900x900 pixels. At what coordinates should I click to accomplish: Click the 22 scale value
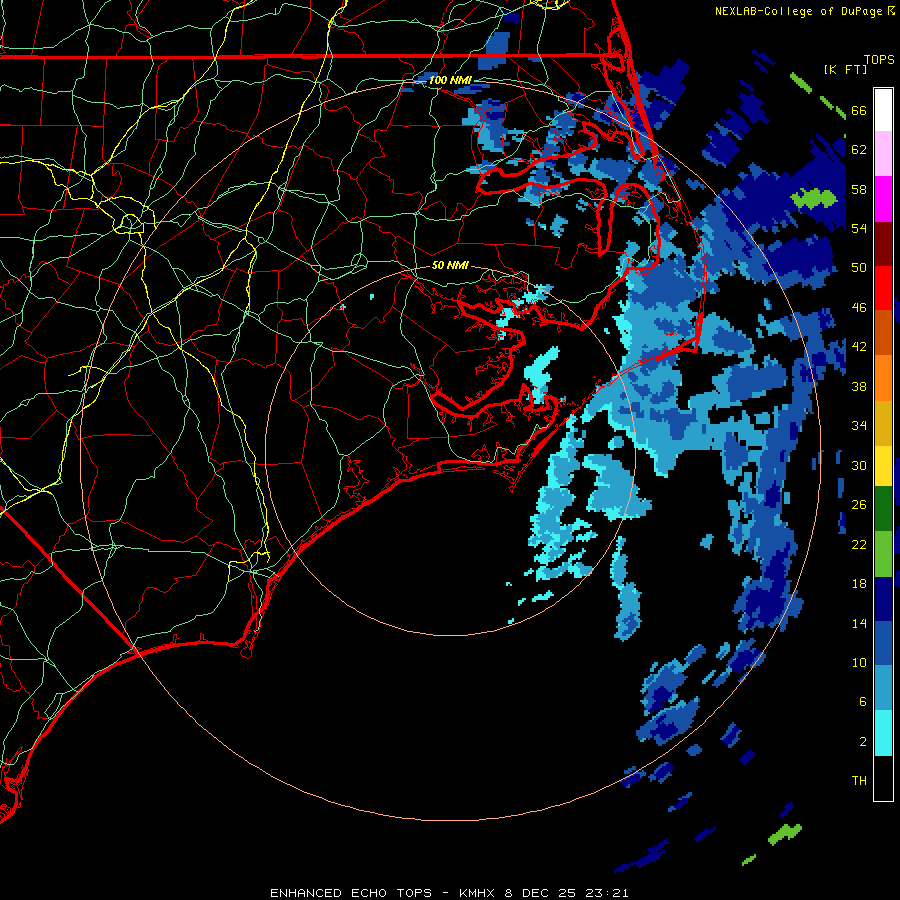click(859, 544)
